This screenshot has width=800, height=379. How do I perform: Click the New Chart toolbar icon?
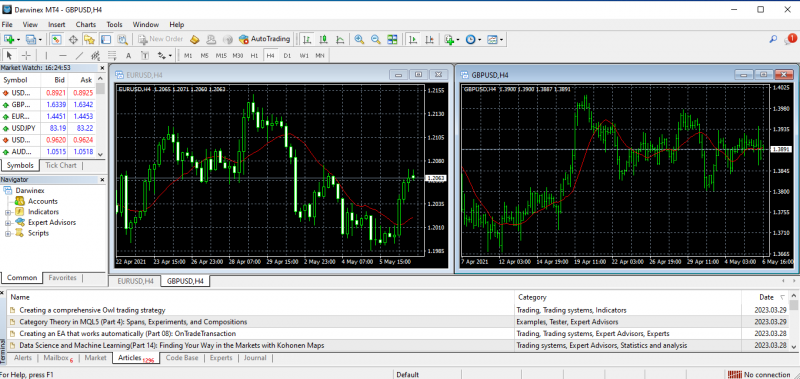pyautogui.click(x=9, y=39)
